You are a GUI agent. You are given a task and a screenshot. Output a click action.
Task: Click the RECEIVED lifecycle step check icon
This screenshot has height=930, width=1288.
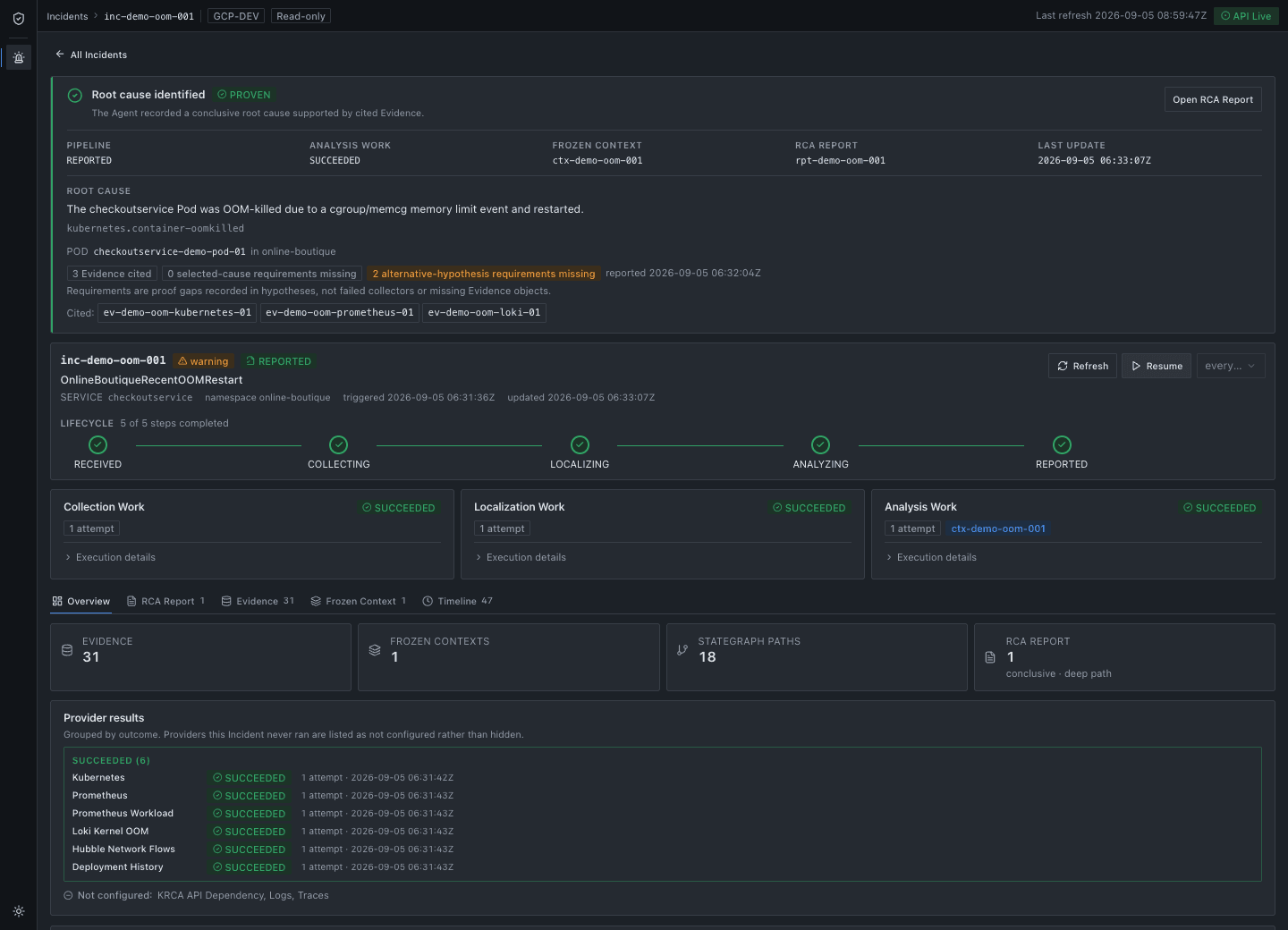pos(98,444)
